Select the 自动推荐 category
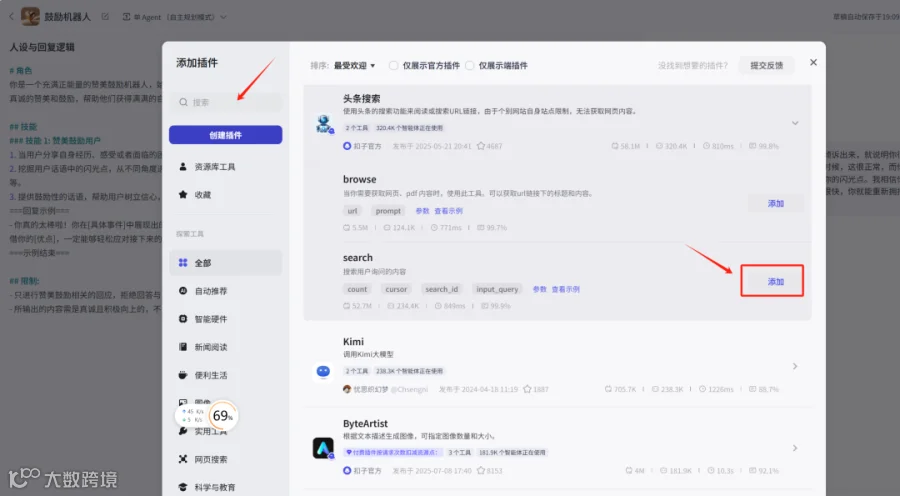 tap(226, 291)
